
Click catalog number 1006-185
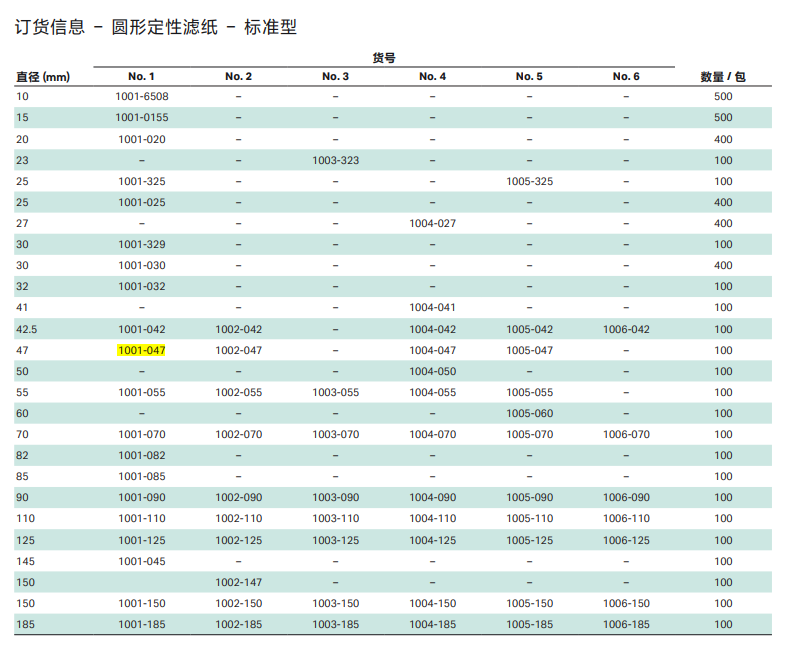[x=626, y=624]
